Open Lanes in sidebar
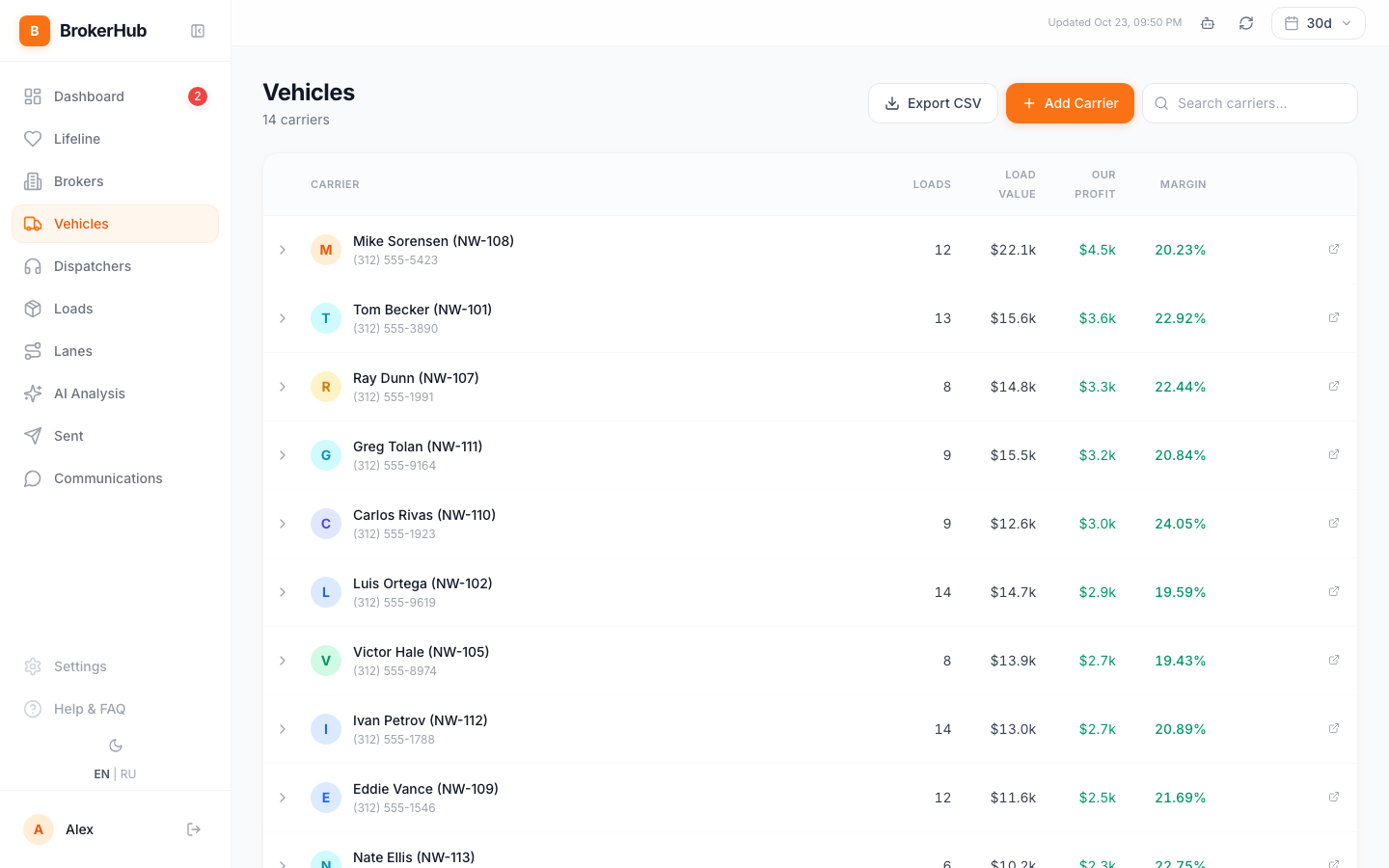 click(115, 351)
